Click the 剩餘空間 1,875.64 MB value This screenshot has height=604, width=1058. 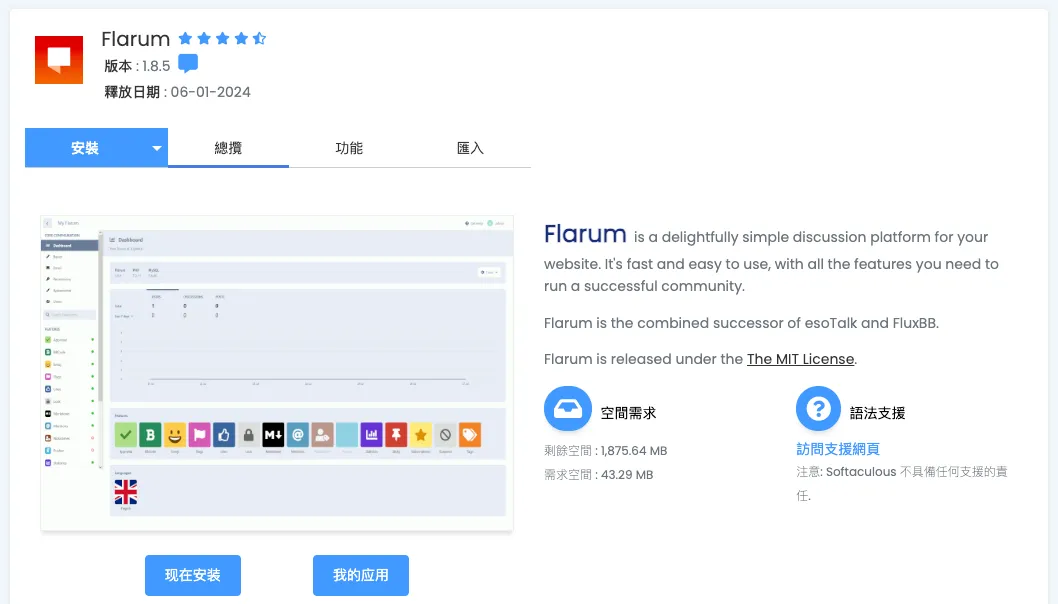point(634,451)
